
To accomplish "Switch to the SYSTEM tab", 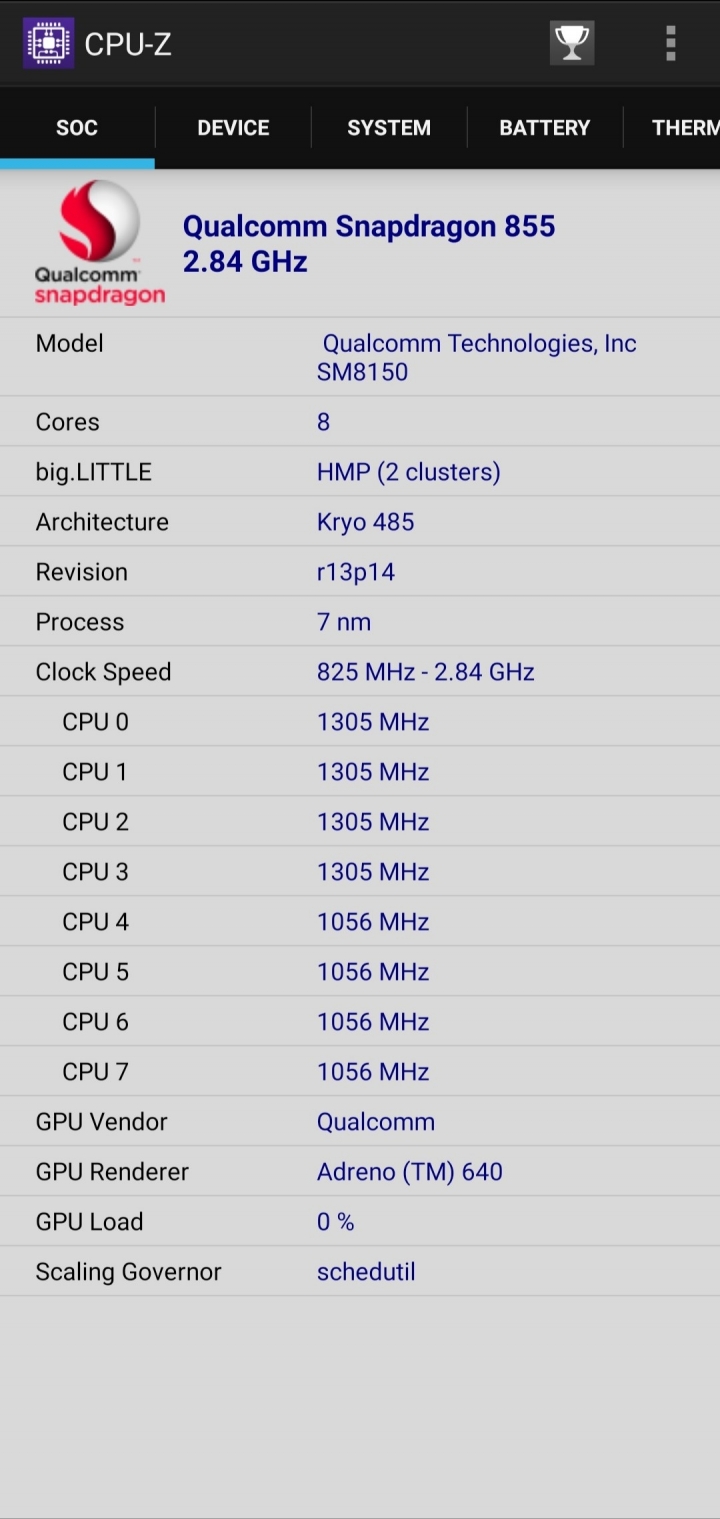I will pos(389,128).
